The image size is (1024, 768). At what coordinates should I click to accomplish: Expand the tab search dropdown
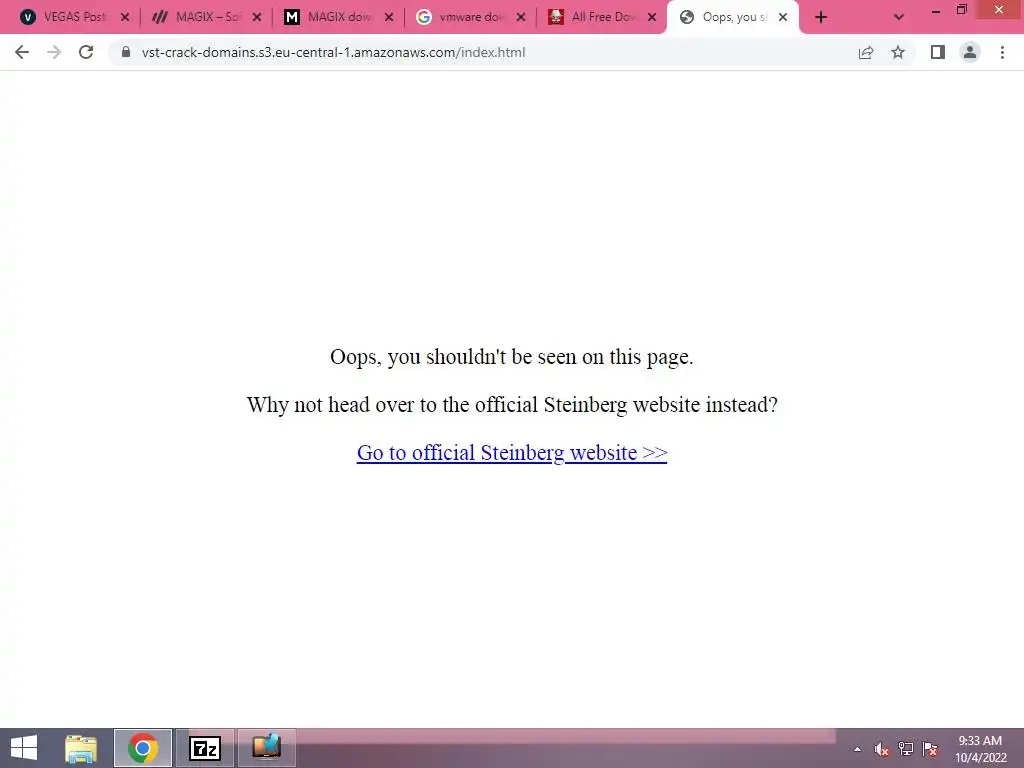(899, 18)
